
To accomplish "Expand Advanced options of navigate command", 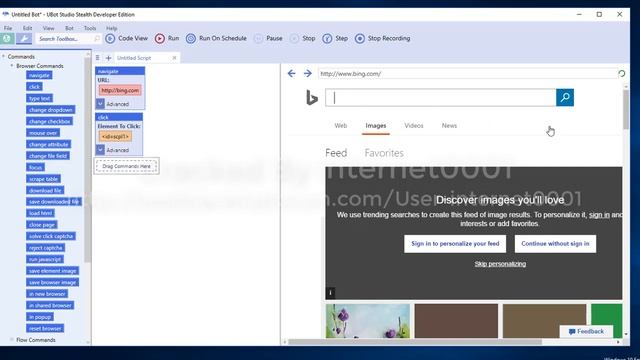I will coord(100,104).
